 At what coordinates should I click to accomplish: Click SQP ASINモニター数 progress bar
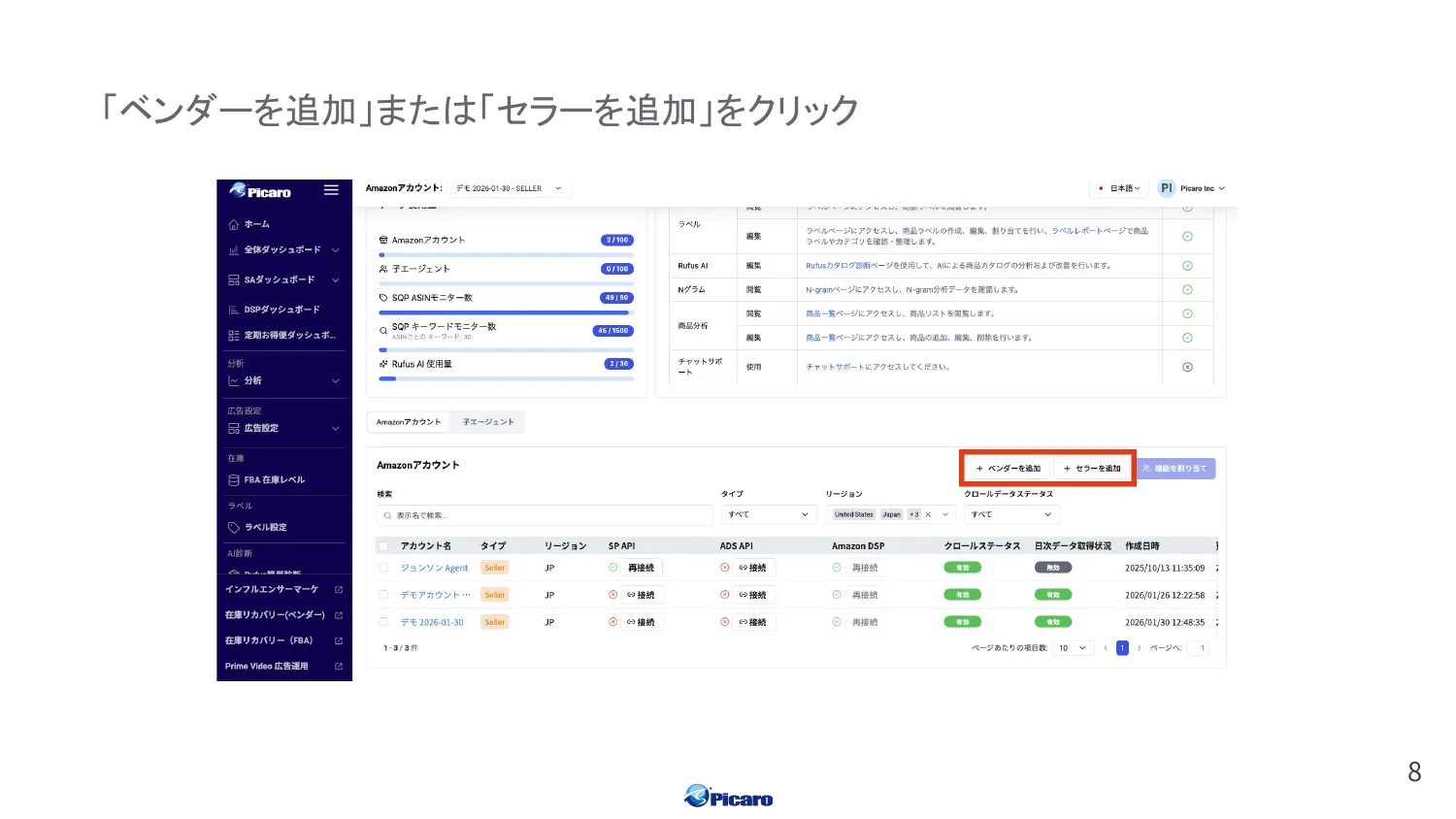pyautogui.click(x=506, y=312)
